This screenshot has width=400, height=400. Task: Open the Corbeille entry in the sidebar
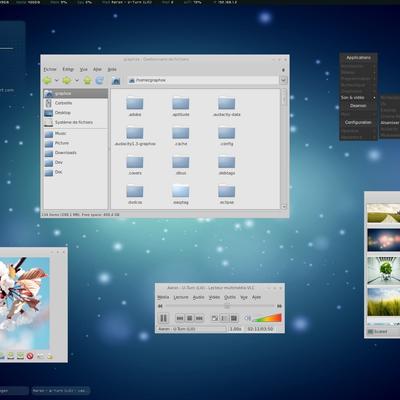click(76, 103)
